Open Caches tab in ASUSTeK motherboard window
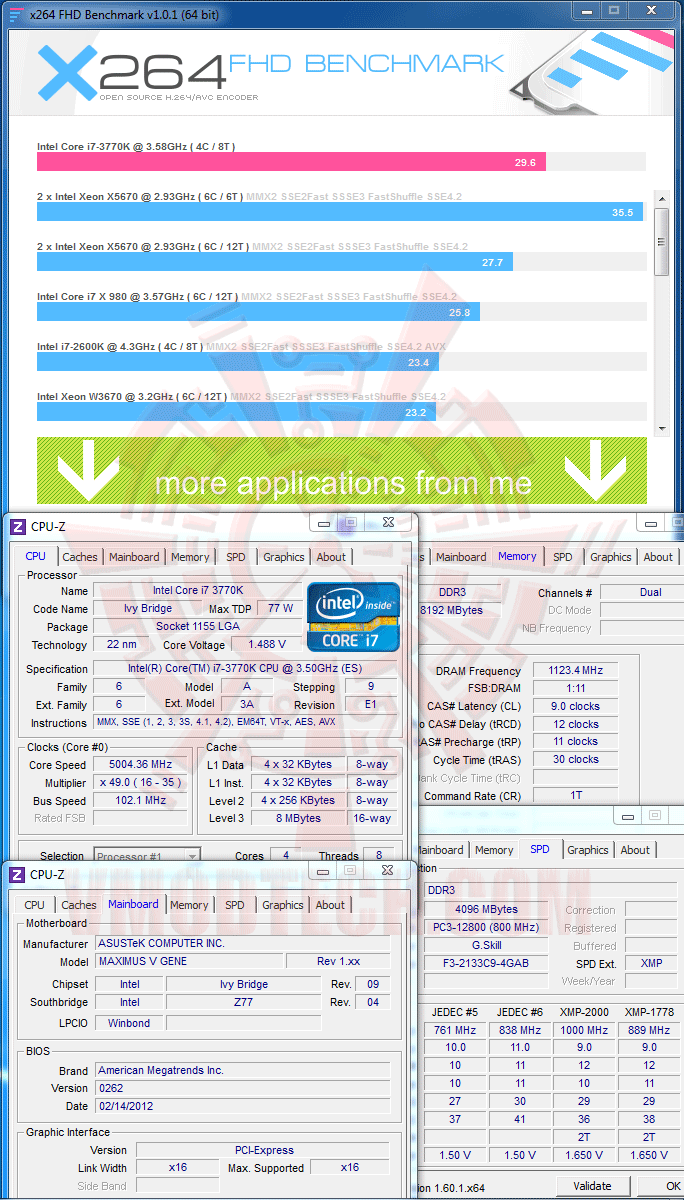The image size is (684, 1200). (79, 905)
